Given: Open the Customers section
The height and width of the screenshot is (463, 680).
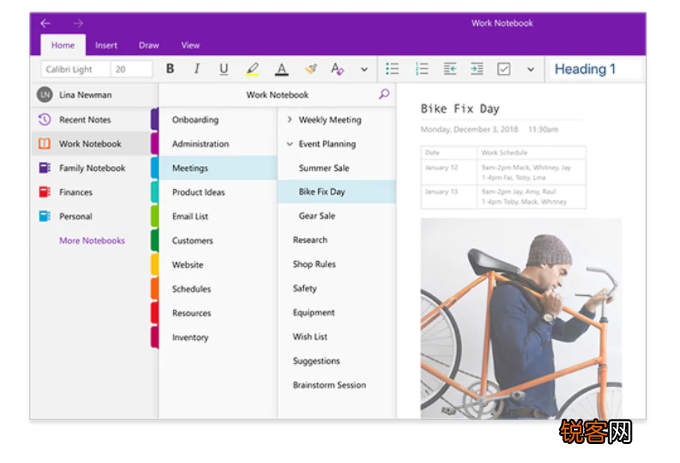Looking at the screenshot, I should (x=218, y=240).
